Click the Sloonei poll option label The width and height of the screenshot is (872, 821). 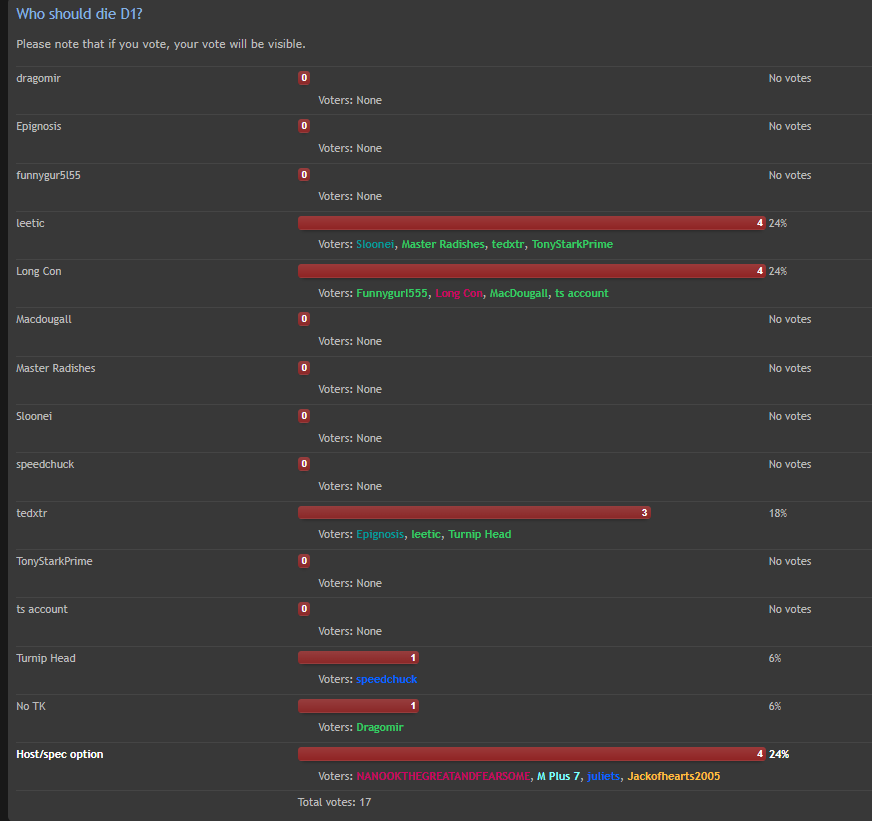[34, 416]
